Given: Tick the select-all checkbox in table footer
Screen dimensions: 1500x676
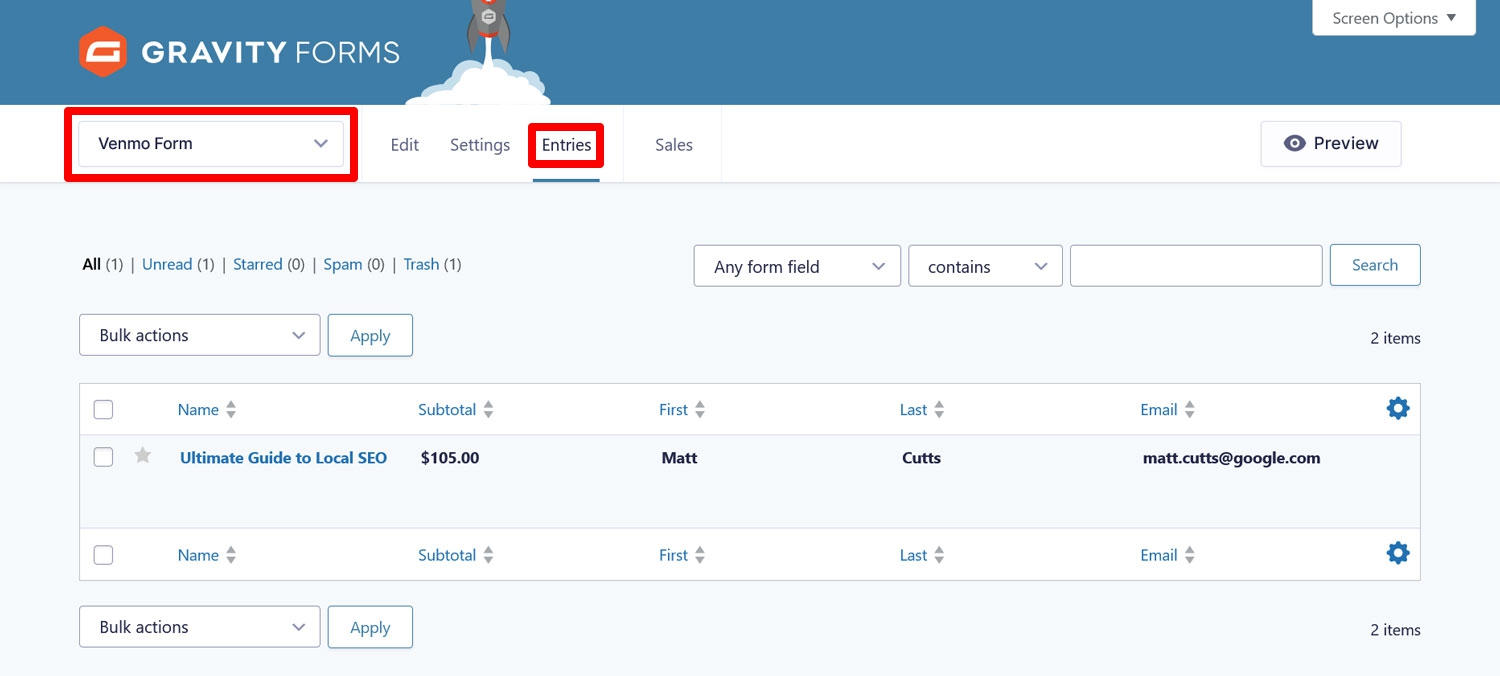Looking at the screenshot, I should tap(103, 555).
